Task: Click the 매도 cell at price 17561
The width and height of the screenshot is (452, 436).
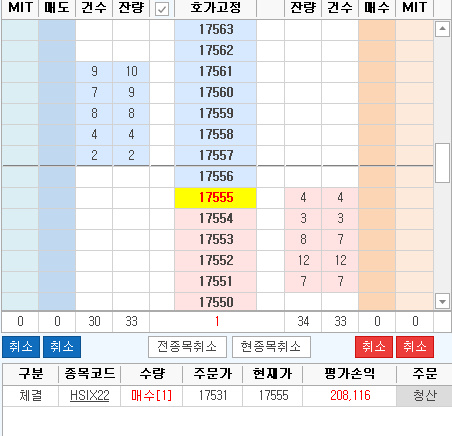Action: tap(57, 71)
